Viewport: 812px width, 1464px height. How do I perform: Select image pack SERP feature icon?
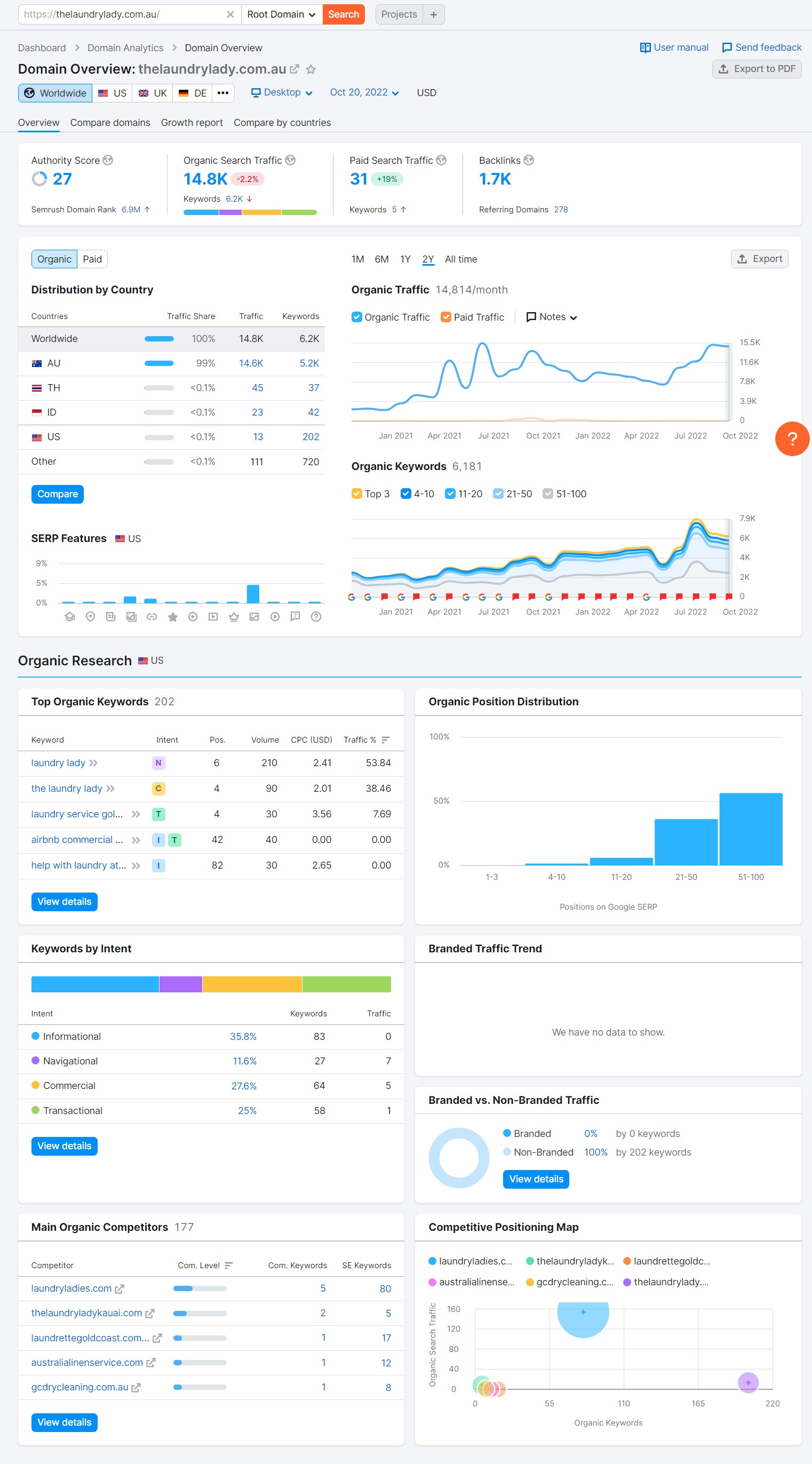point(254,617)
